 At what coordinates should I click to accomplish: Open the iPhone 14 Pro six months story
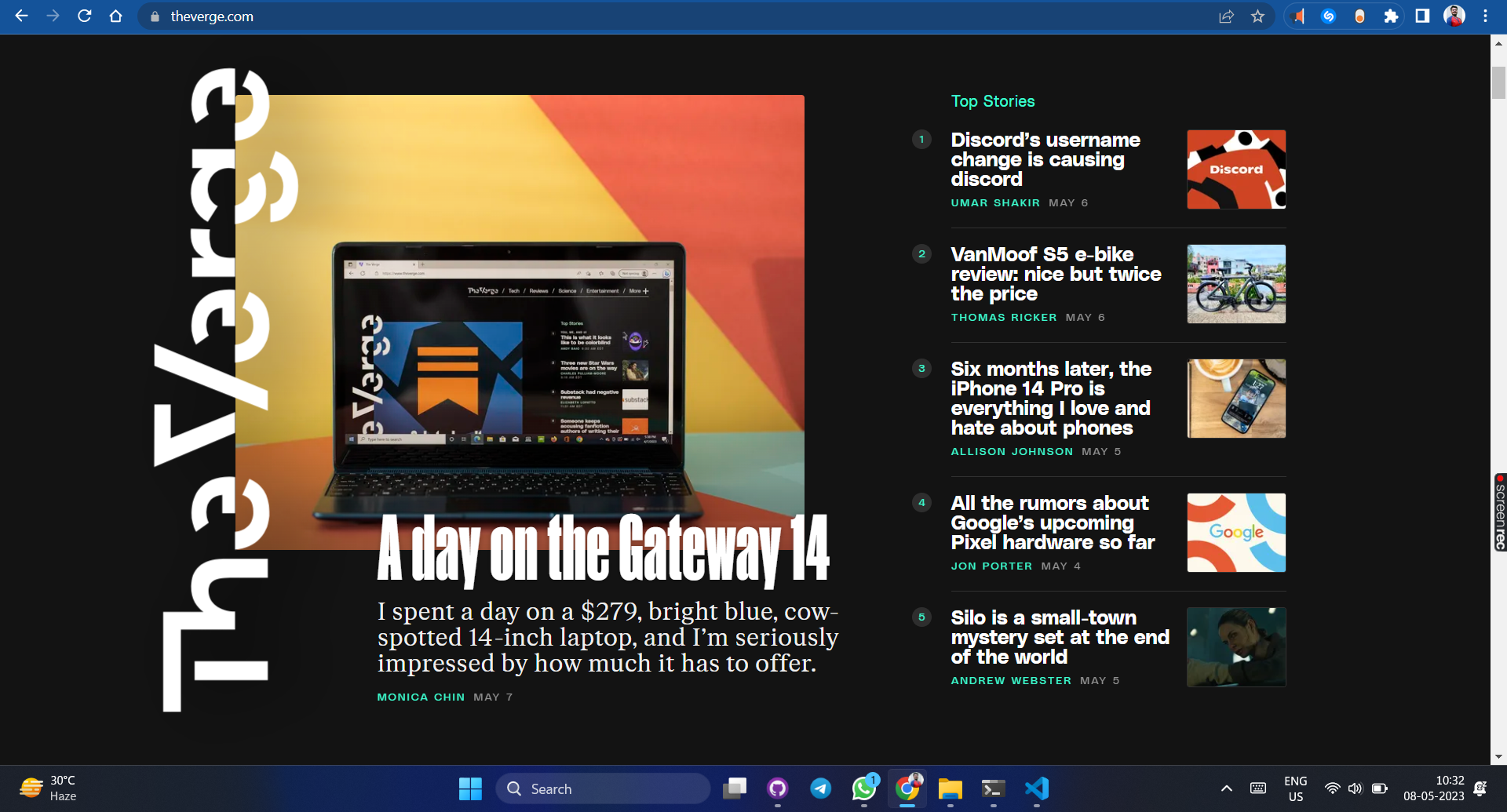[1051, 398]
